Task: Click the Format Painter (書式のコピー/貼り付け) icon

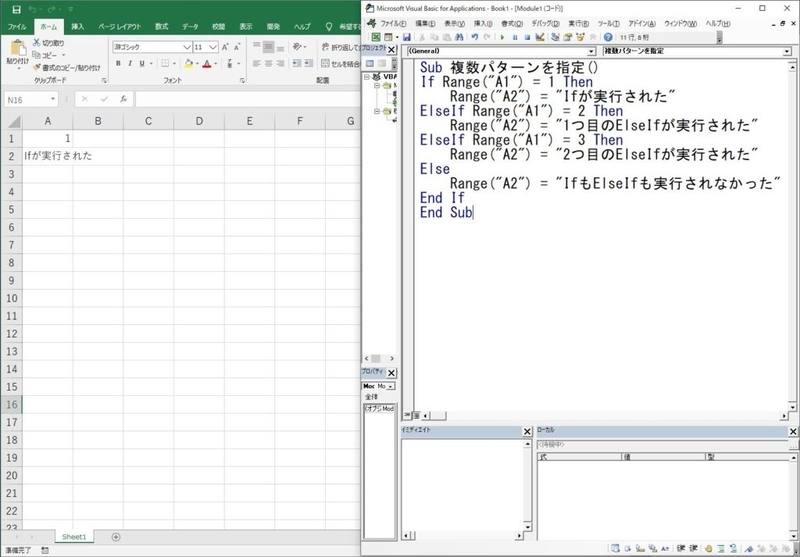Action: [x=36, y=67]
